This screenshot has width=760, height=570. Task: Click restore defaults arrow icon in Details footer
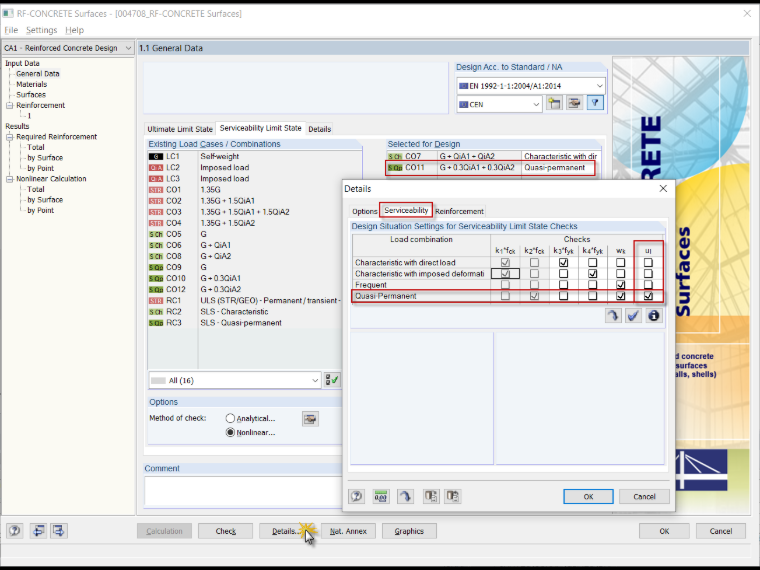coord(405,496)
